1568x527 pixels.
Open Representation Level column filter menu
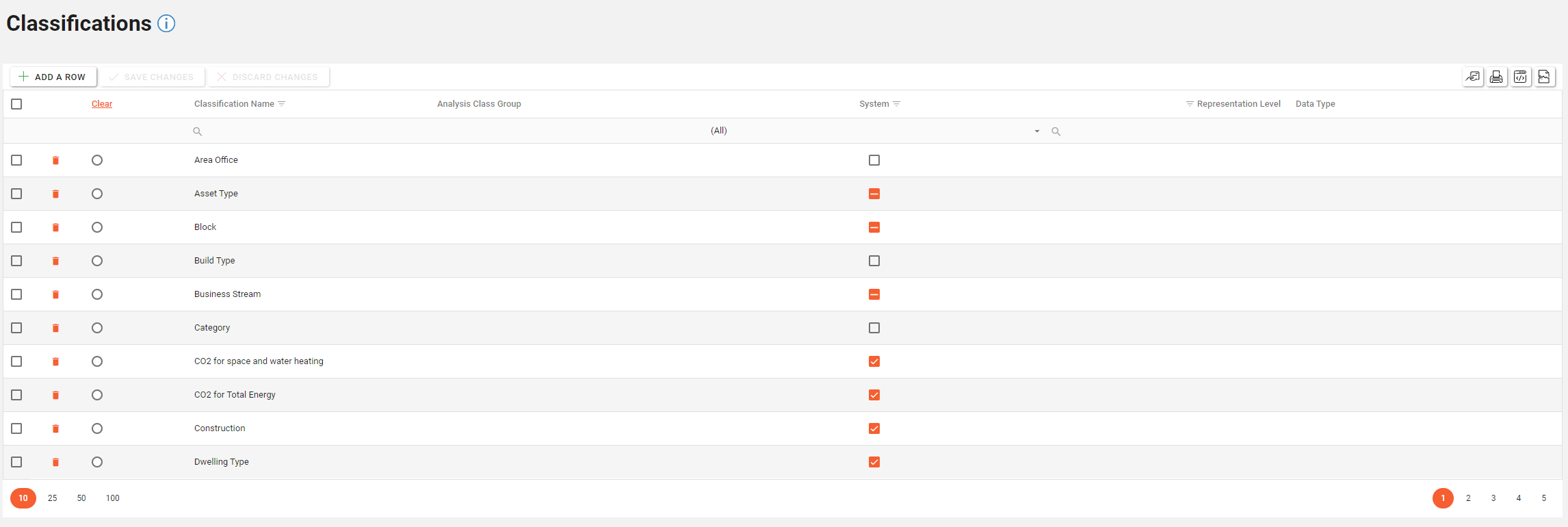coord(1190,104)
